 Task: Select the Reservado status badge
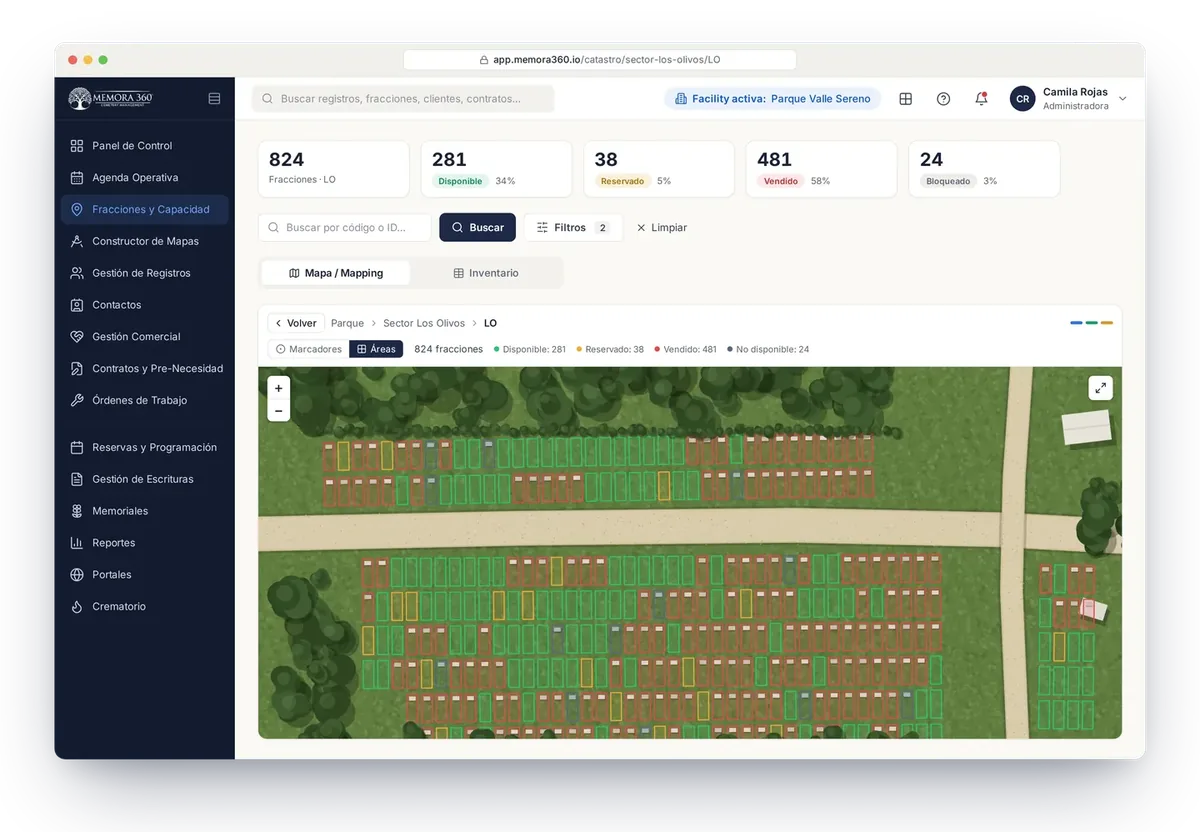622,182
